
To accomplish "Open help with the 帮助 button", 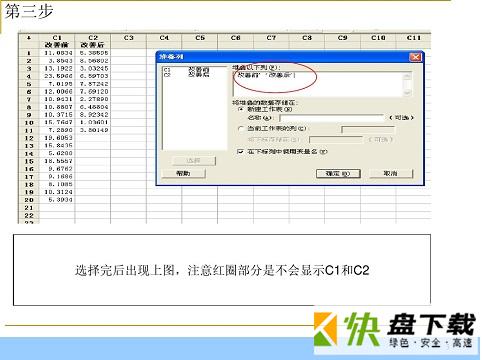I will 183,173.
